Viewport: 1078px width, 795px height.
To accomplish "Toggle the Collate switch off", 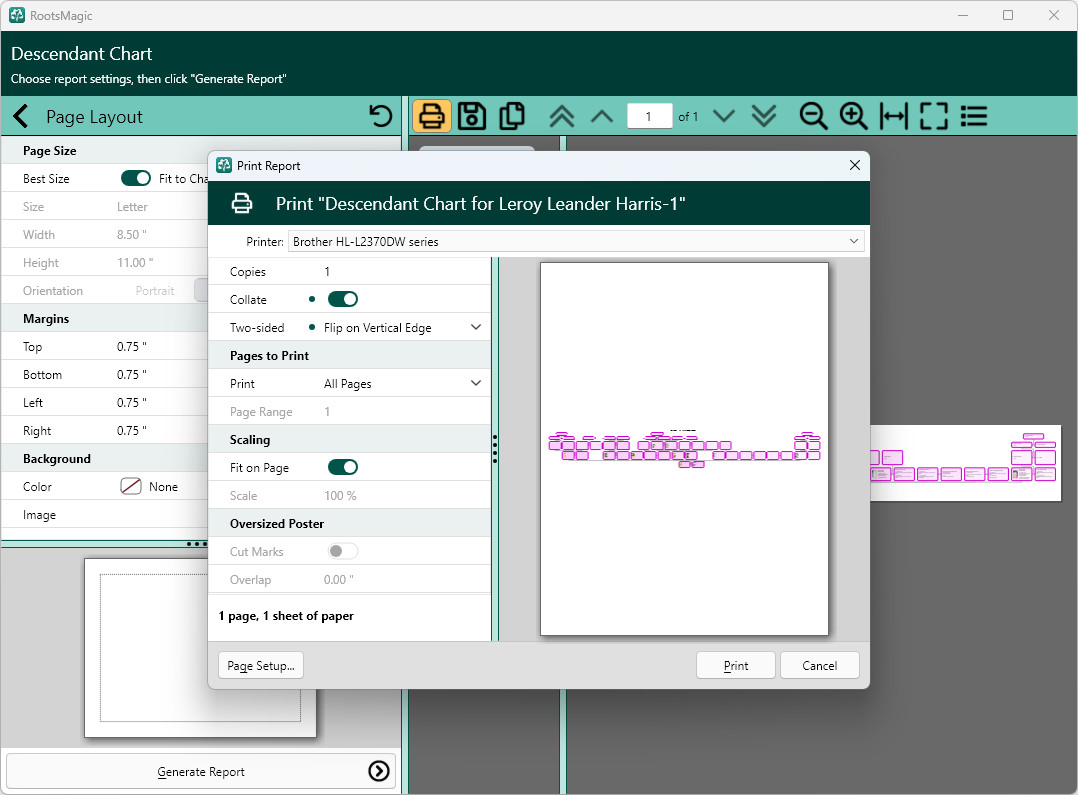I will 343,299.
